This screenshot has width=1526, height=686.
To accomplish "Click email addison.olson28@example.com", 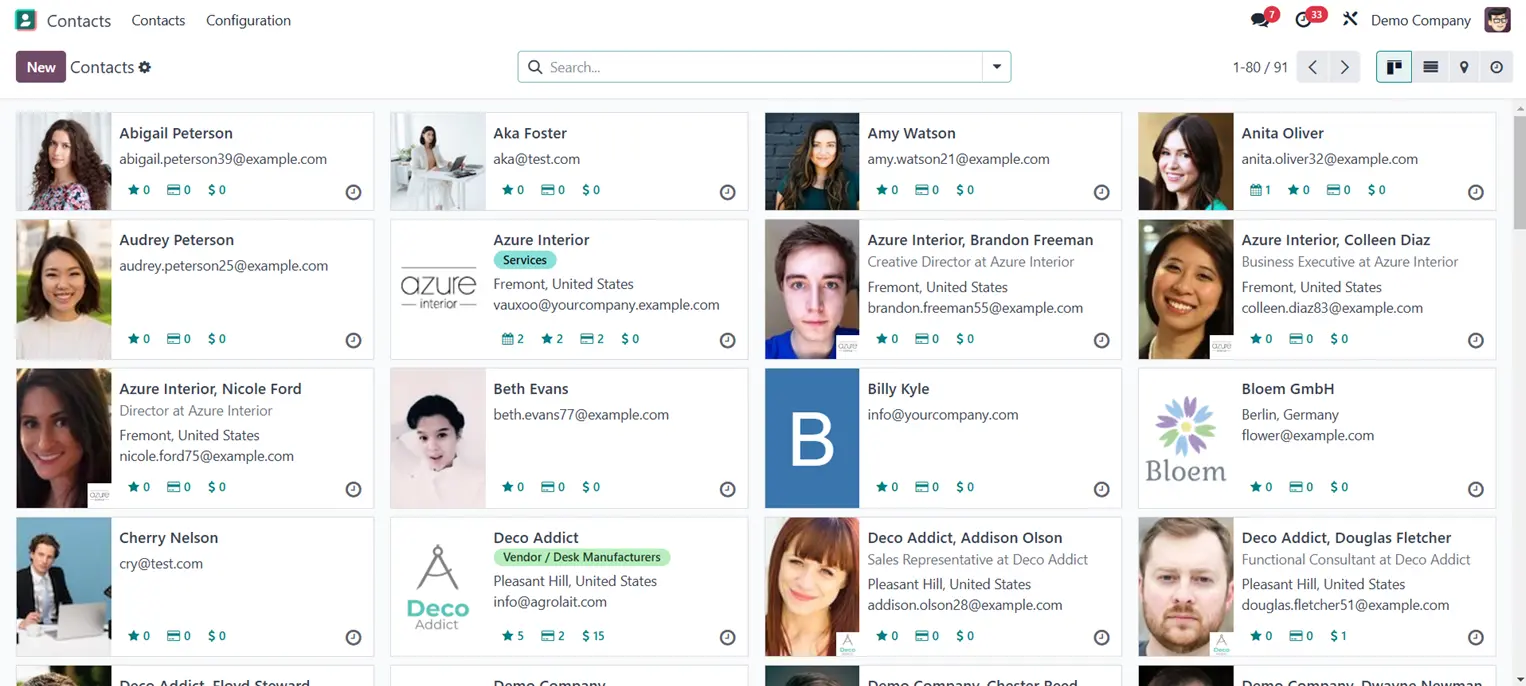I will point(964,605).
